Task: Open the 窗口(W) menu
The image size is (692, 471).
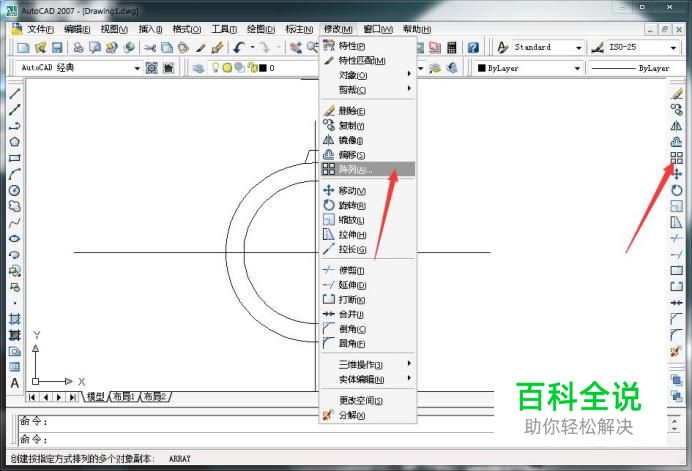Action: coord(378,29)
